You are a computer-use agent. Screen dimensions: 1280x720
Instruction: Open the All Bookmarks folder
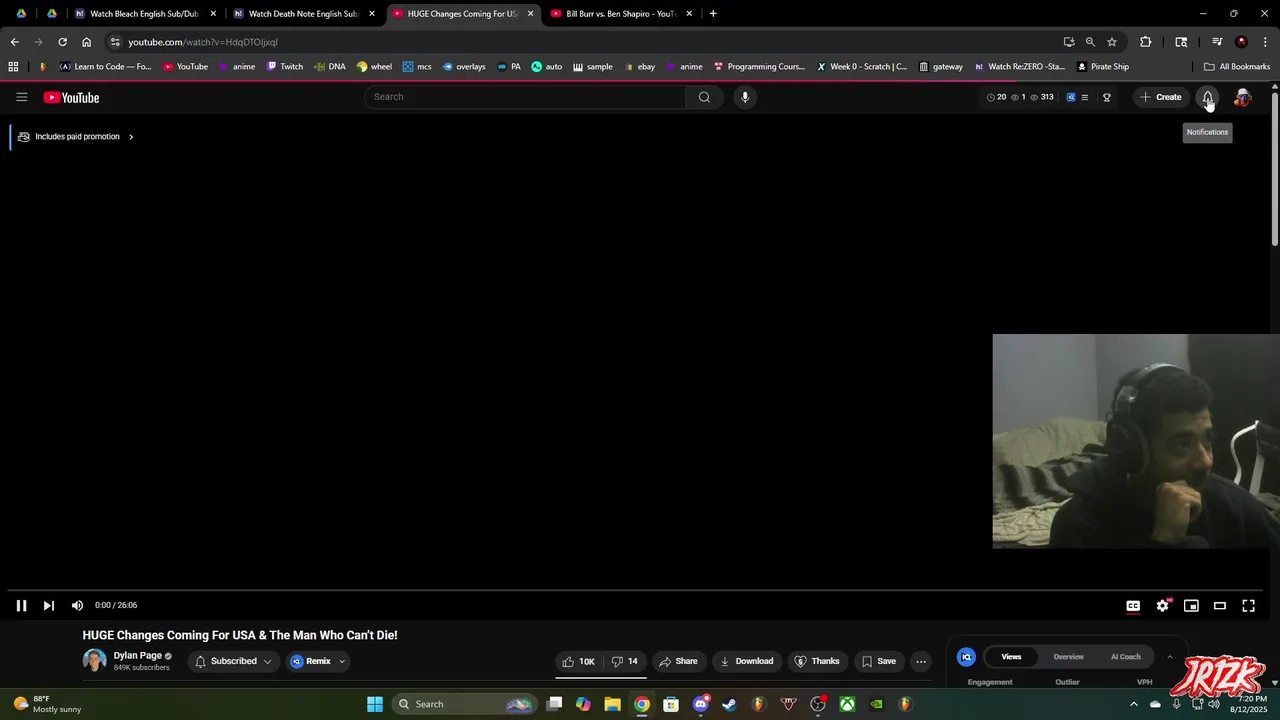[1237, 67]
